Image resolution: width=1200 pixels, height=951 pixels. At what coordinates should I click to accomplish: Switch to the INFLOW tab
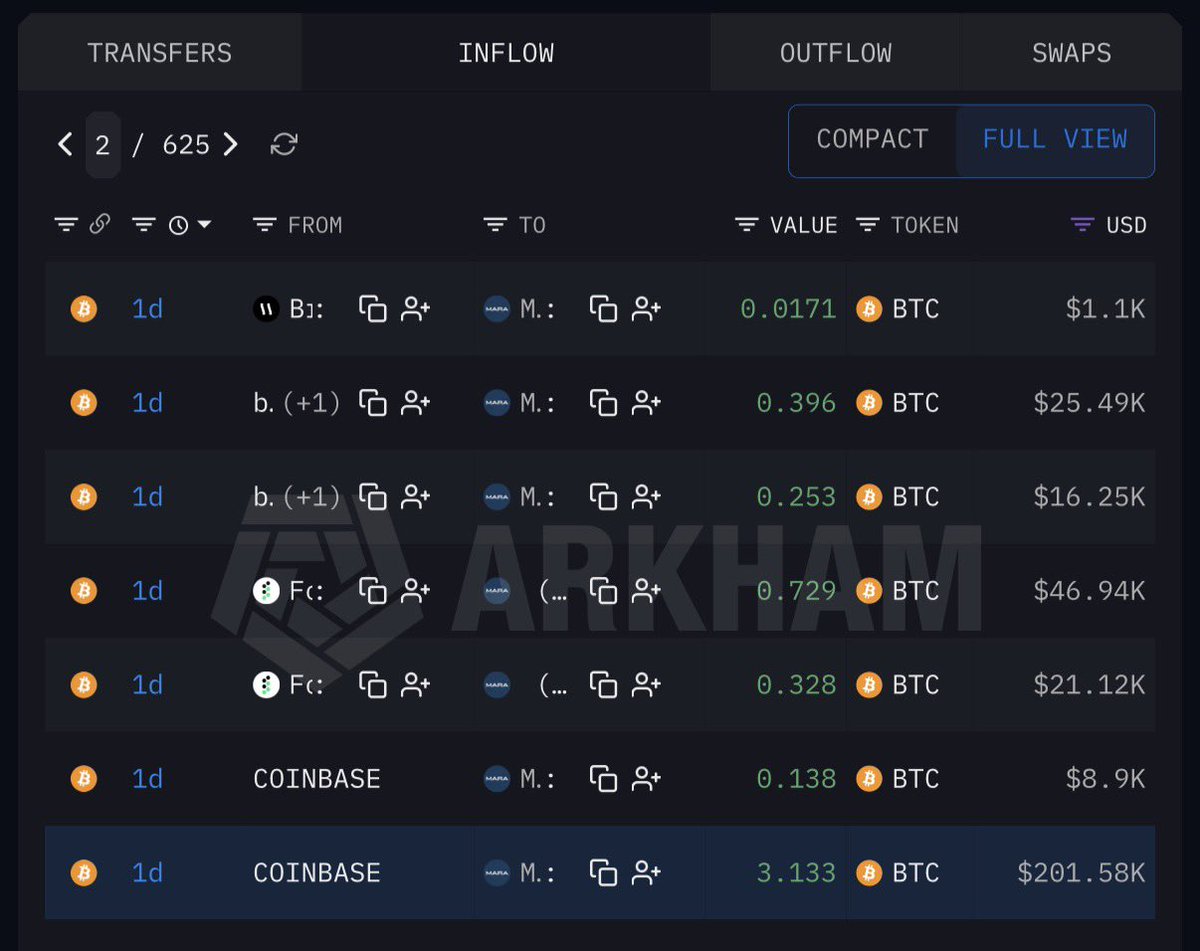(x=506, y=53)
